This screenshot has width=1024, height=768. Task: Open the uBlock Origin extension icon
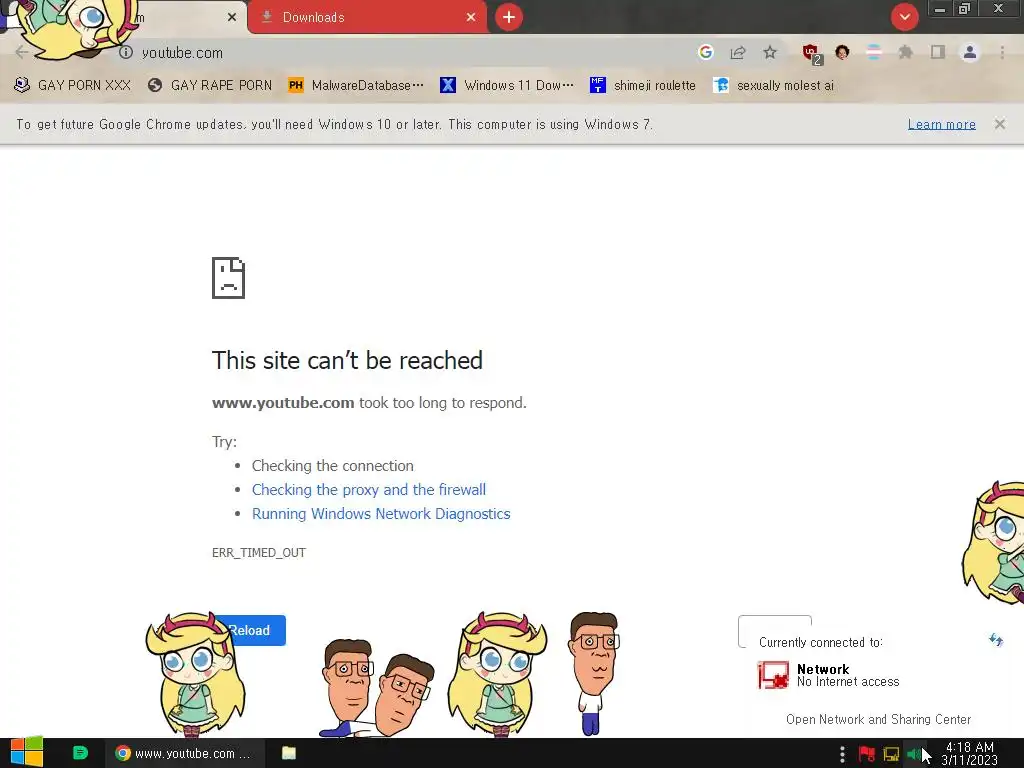tap(811, 53)
